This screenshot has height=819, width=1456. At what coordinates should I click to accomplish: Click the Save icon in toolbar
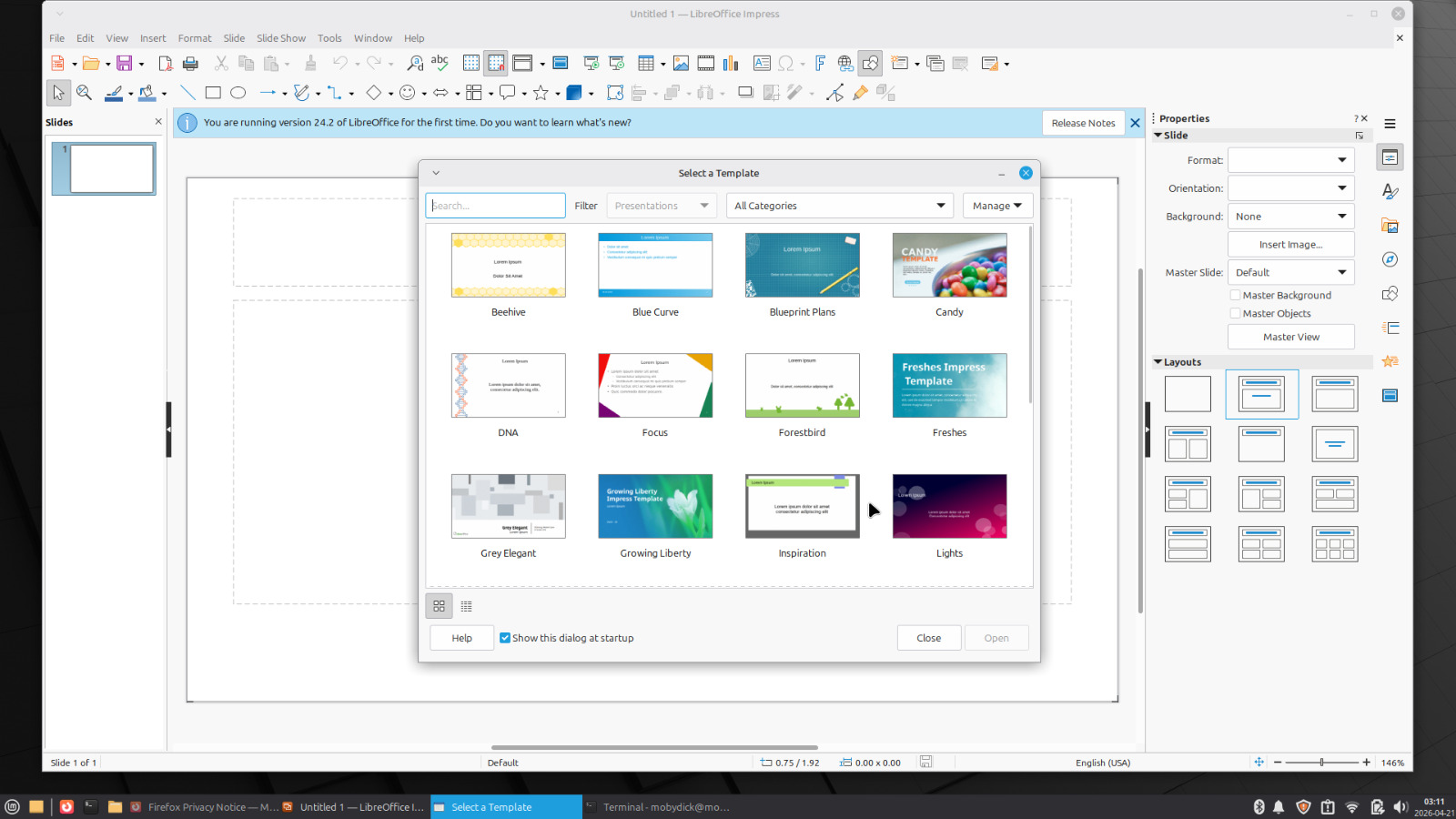pyautogui.click(x=125, y=64)
